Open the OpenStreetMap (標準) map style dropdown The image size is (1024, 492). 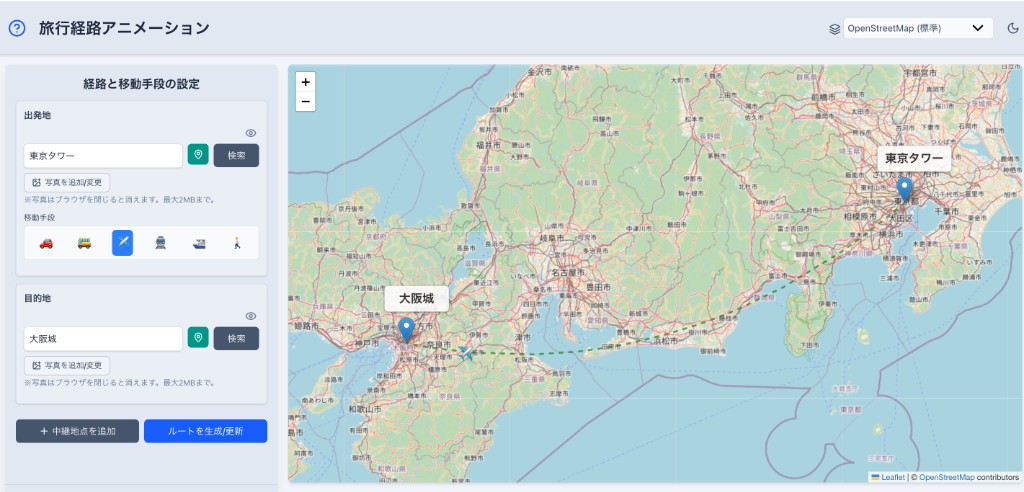pyautogui.click(x=917, y=29)
